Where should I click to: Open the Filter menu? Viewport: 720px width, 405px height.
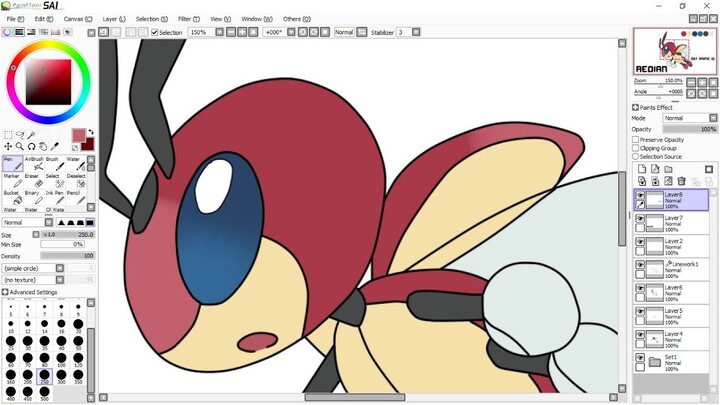tap(189, 19)
